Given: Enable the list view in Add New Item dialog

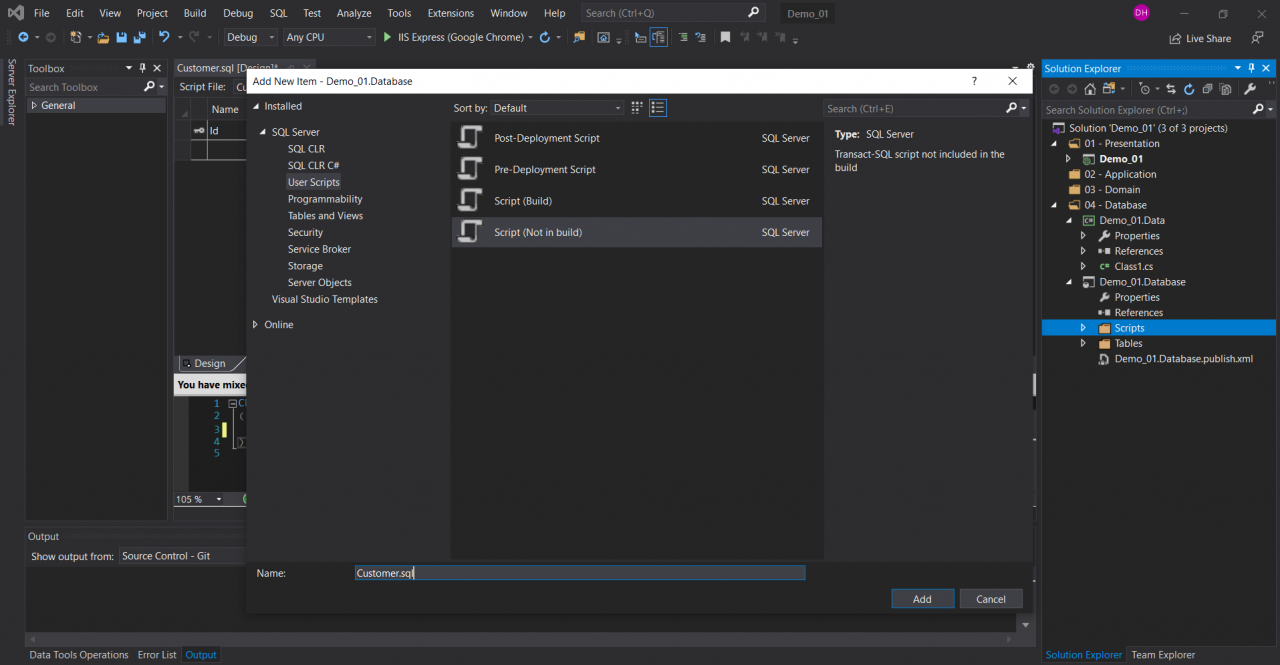Looking at the screenshot, I should pyautogui.click(x=658, y=107).
